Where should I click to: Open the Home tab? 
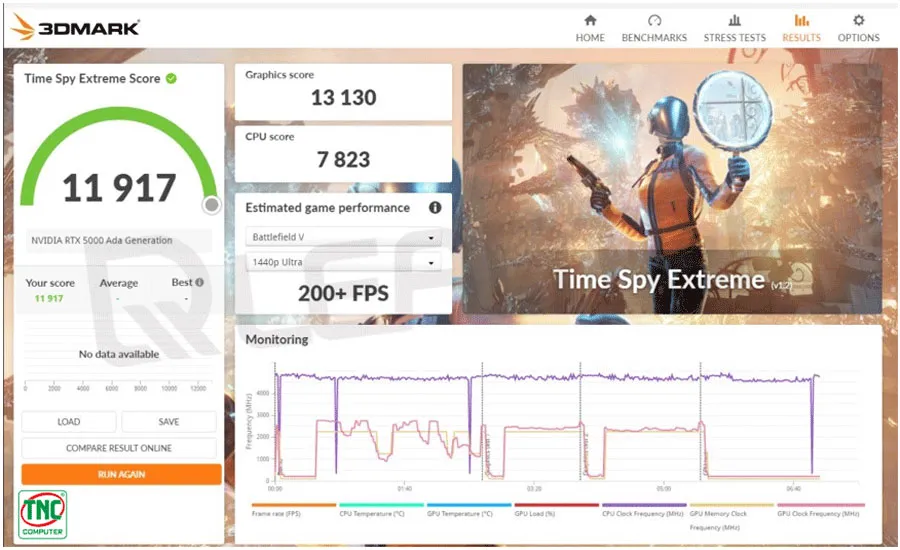click(x=590, y=29)
